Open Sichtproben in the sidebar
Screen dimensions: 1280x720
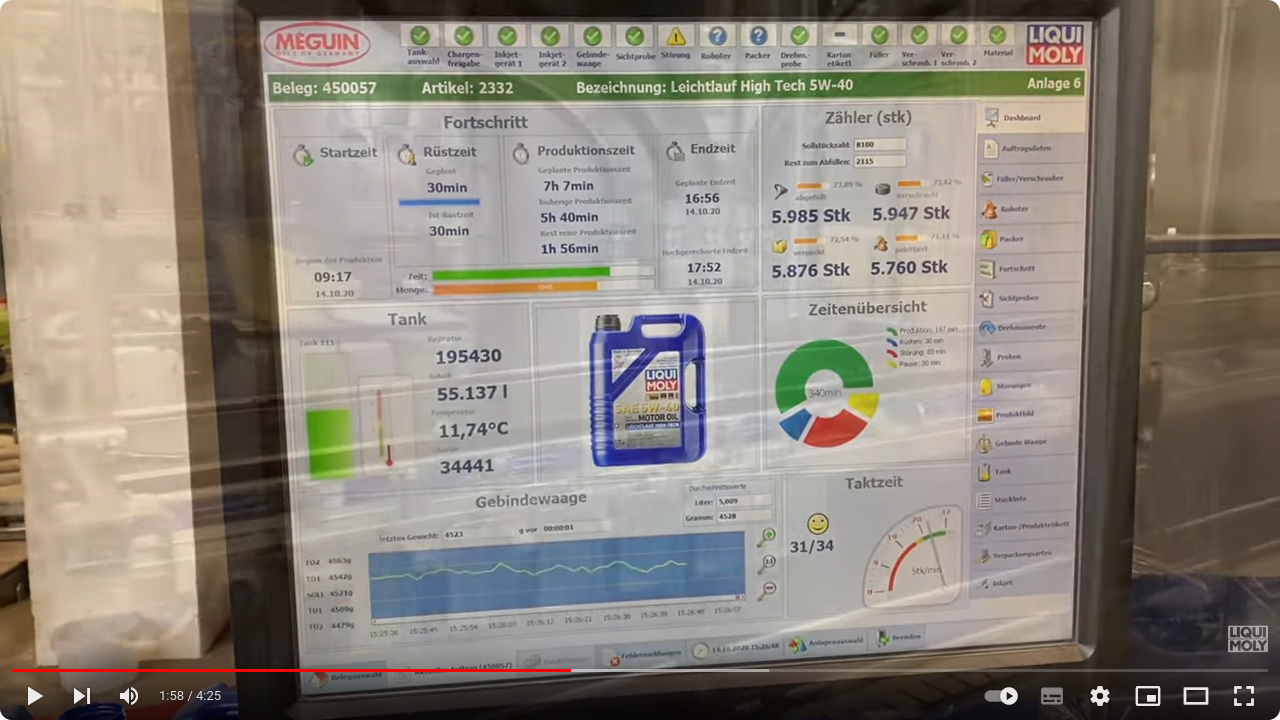(1027, 298)
